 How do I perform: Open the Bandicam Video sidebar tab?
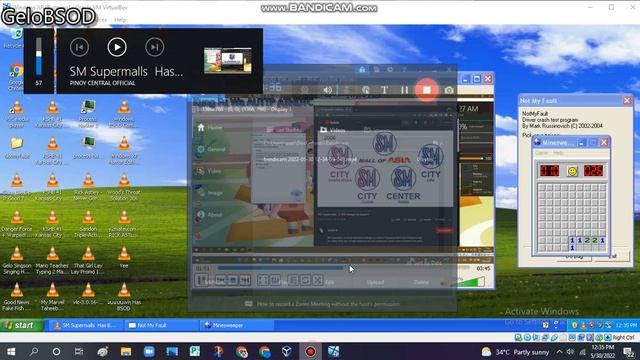click(210, 171)
